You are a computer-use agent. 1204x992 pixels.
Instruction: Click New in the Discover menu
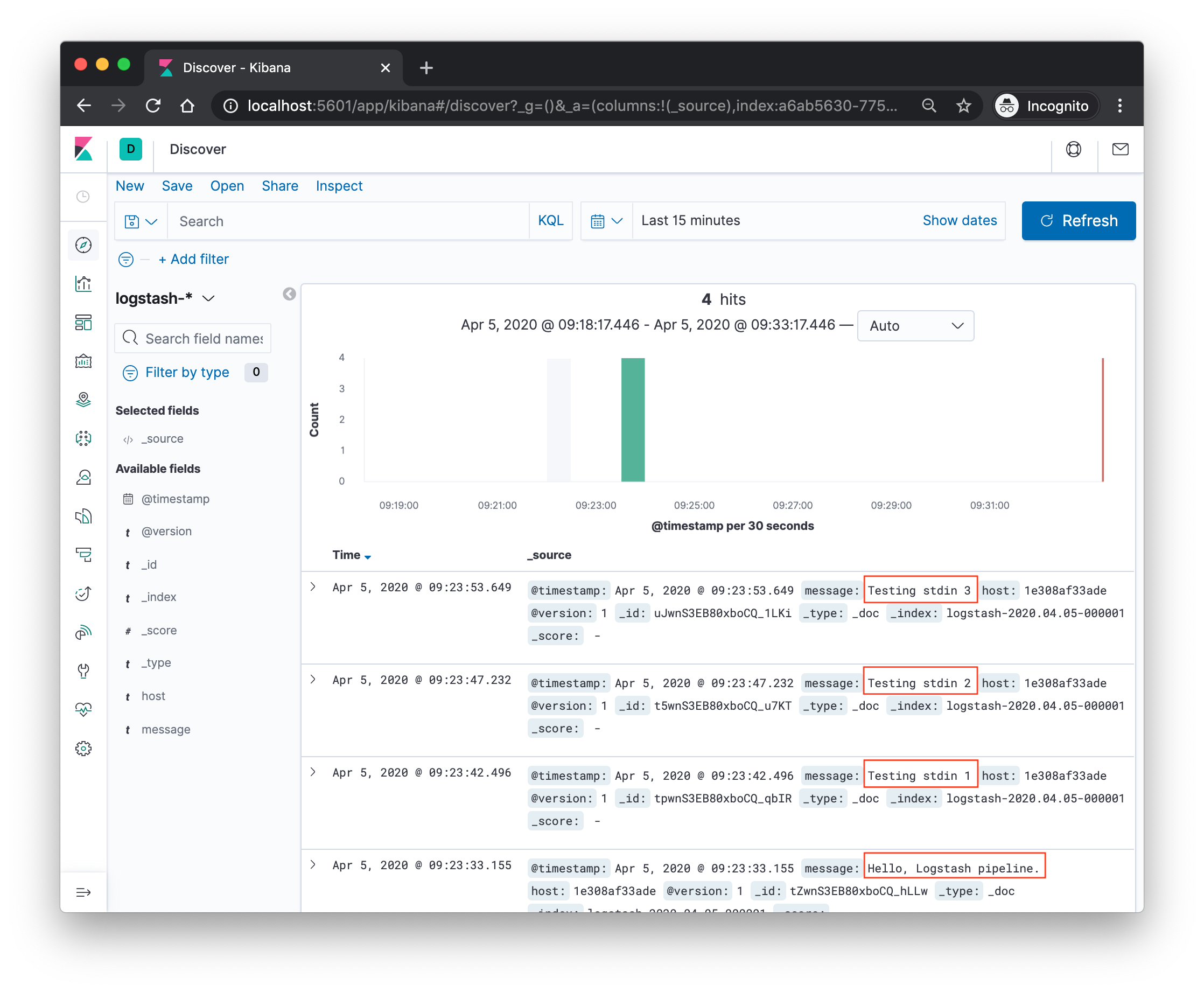pyautogui.click(x=130, y=186)
